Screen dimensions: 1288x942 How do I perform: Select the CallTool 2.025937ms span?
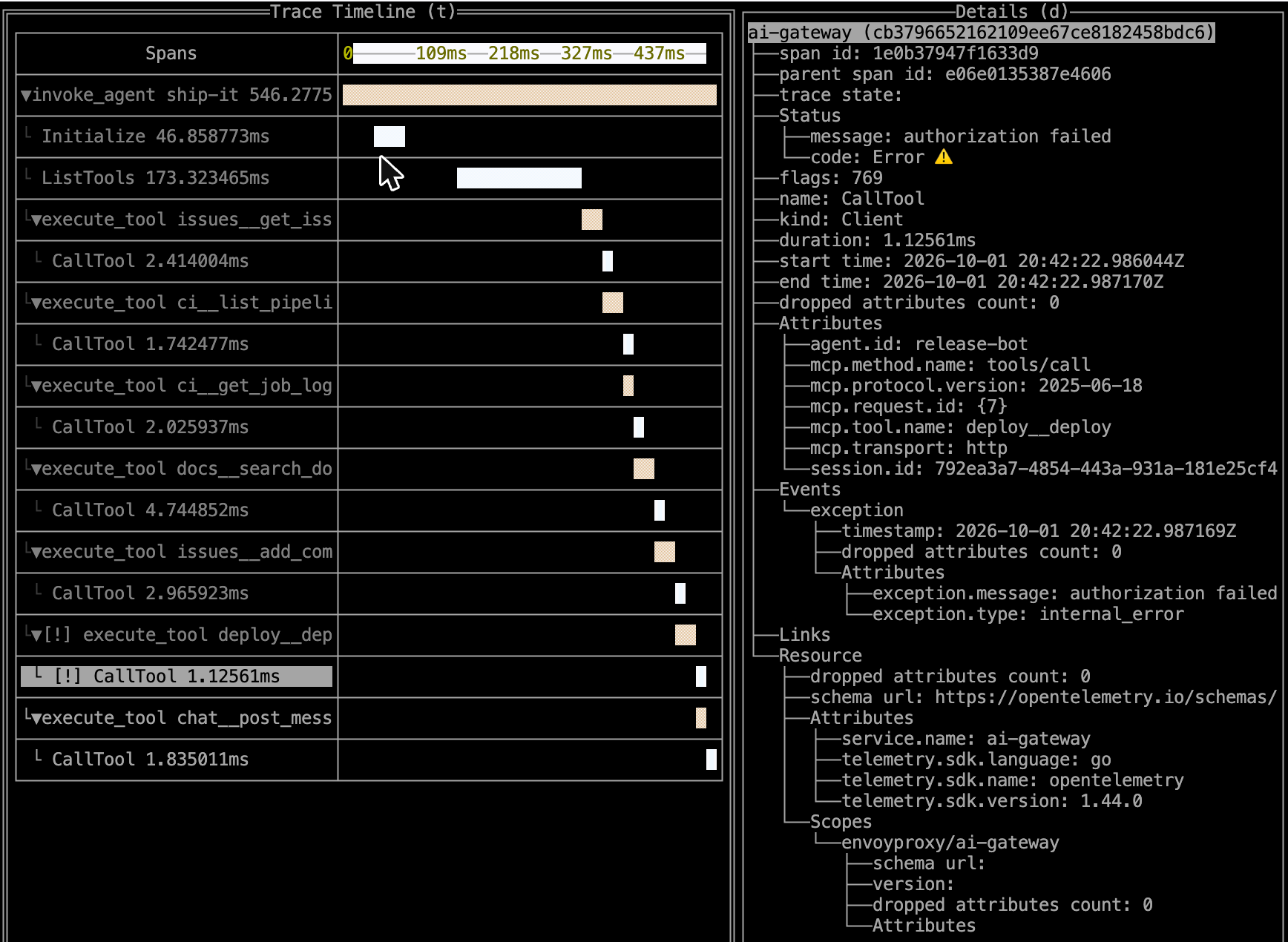(x=177, y=427)
